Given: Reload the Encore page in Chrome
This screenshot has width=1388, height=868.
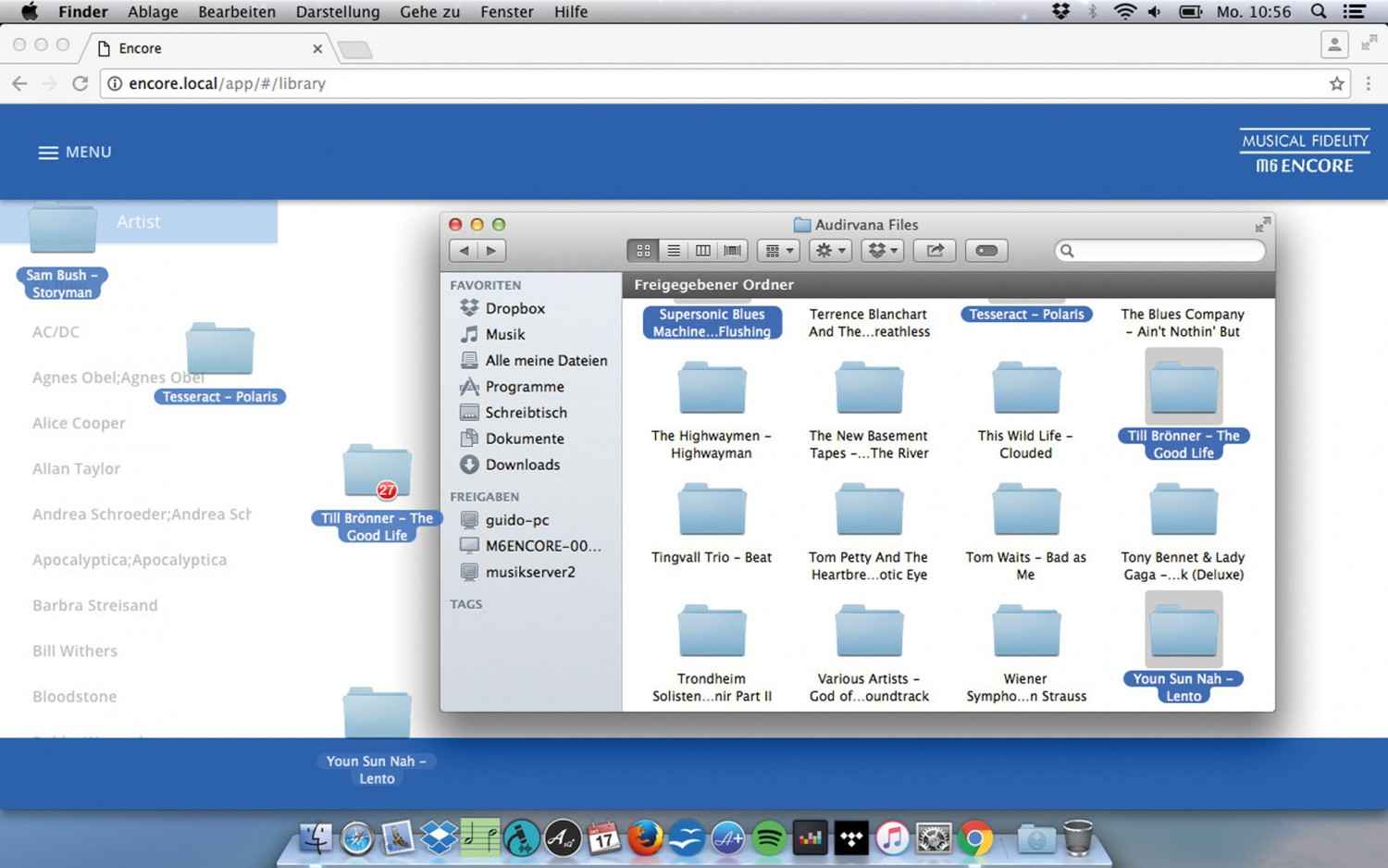Looking at the screenshot, I should click(81, 83).
